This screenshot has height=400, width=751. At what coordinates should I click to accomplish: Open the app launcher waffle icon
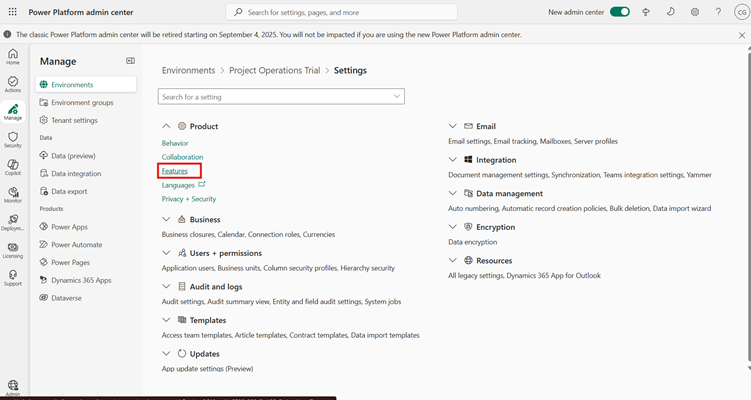(12, 12)
